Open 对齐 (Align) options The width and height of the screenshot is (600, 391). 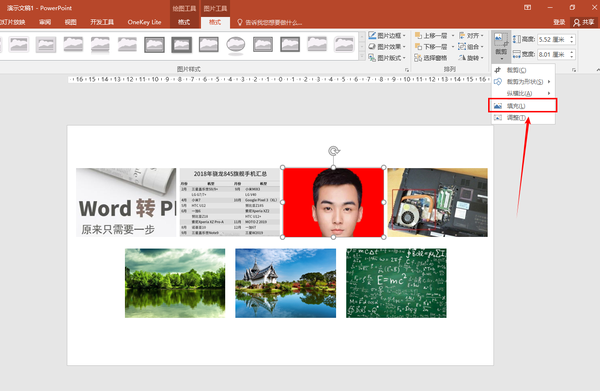[471, 36]
